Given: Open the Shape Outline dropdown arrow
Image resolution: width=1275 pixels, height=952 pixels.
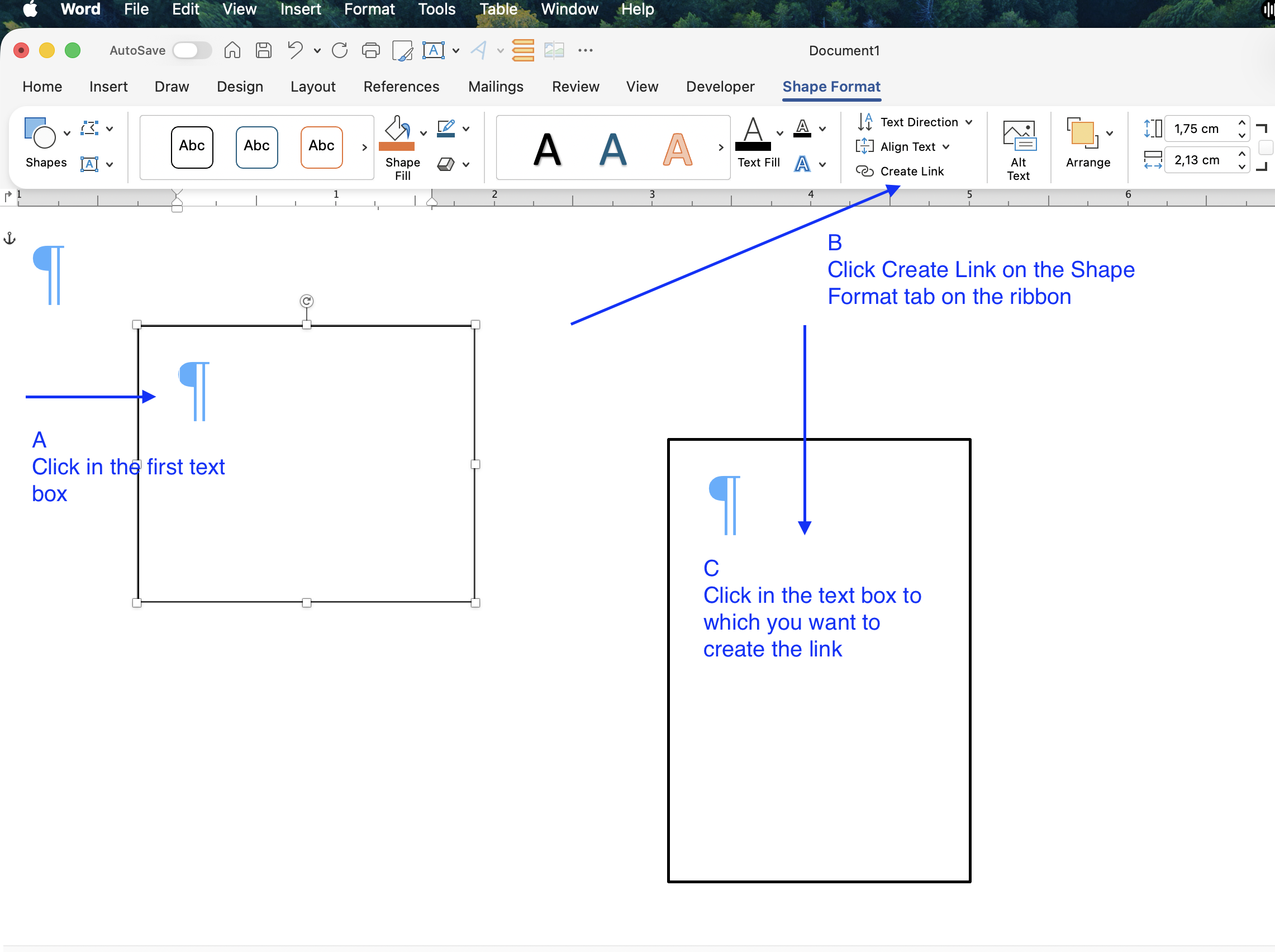Looking at the screenshot, I should (x=465, y=129).
